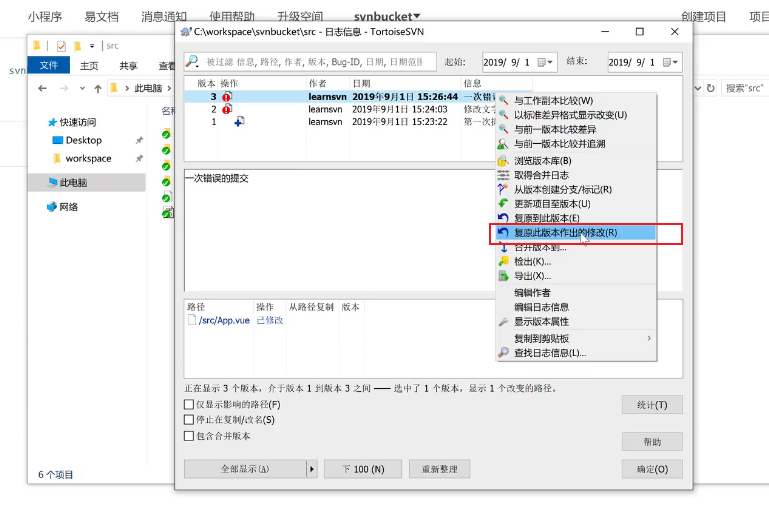Screen dimensions: 769x512
Task: Click the filter magnifier icon in log dialog
Action: point(192,61)
